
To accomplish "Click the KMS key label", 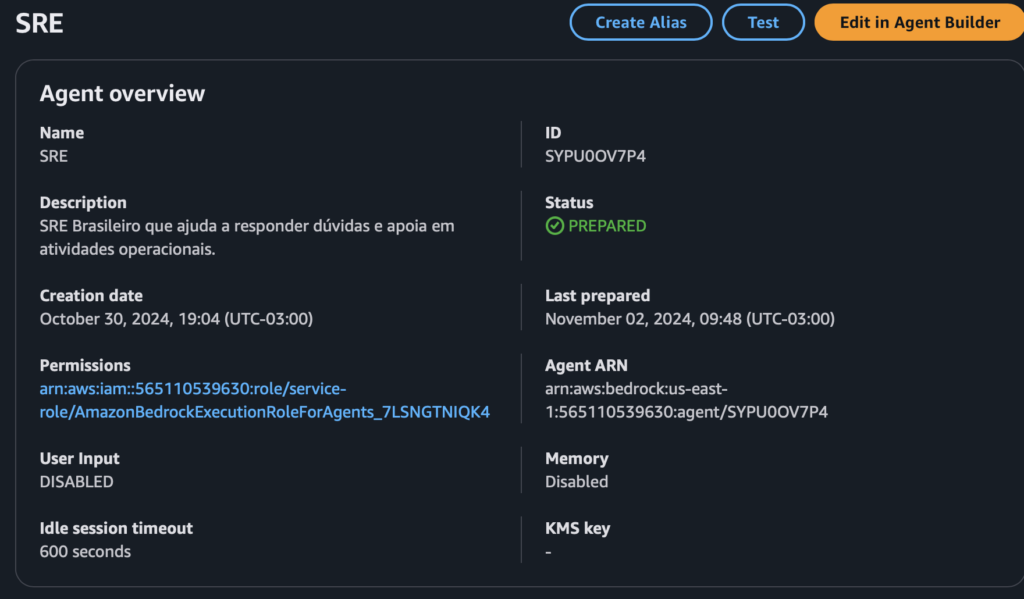I will (577, 528).
